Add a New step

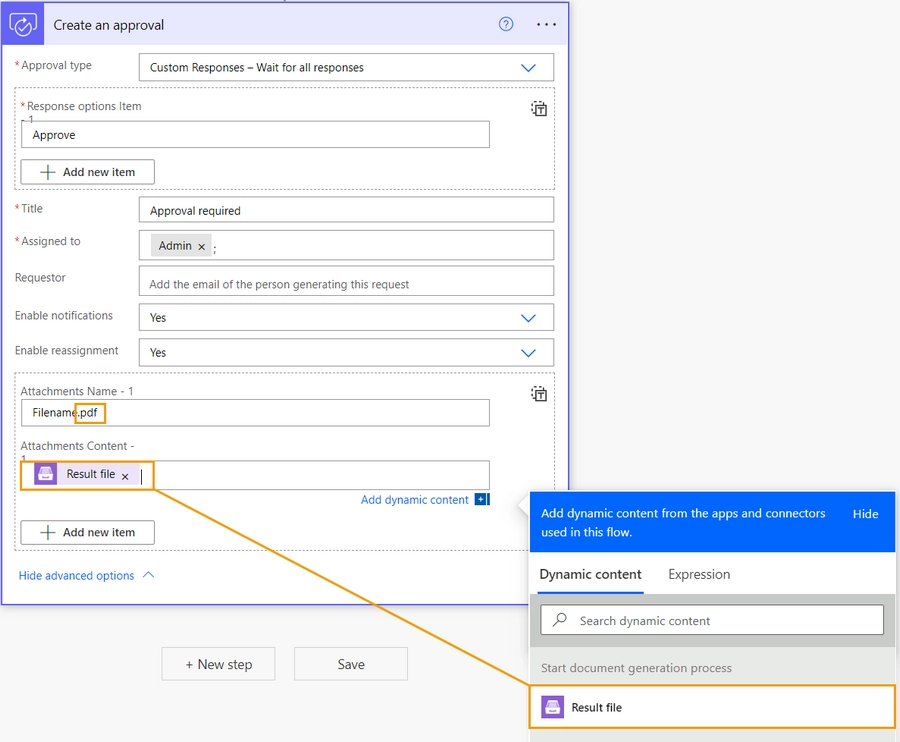(x=218, y=664)
